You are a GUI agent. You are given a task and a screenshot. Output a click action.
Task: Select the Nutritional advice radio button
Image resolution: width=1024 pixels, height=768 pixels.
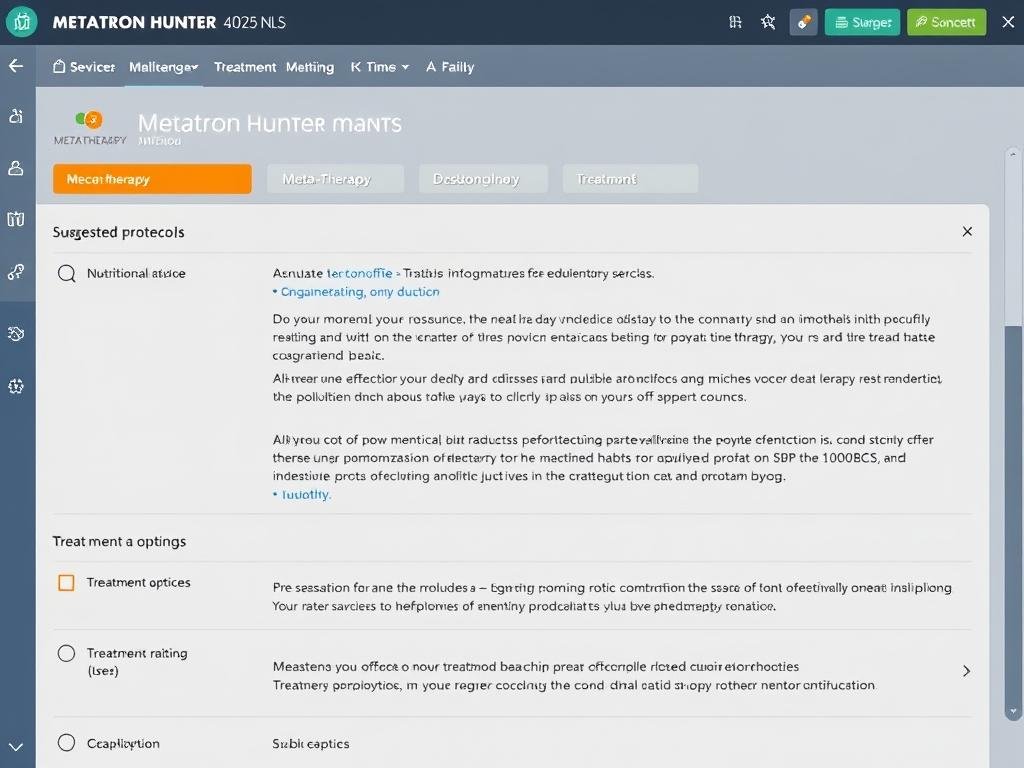(67, 273)
